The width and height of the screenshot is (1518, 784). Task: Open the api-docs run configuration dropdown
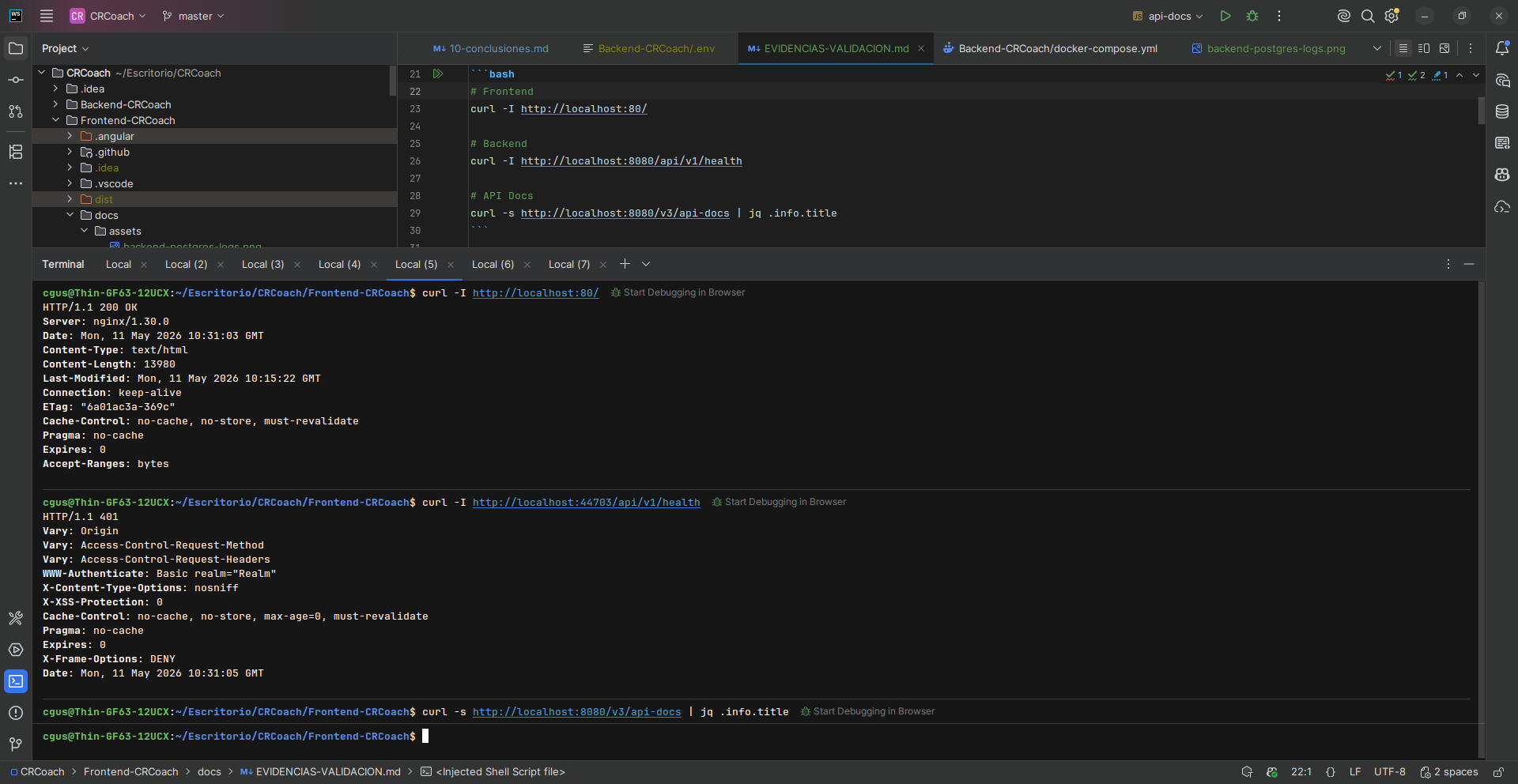coord(1168,16)
